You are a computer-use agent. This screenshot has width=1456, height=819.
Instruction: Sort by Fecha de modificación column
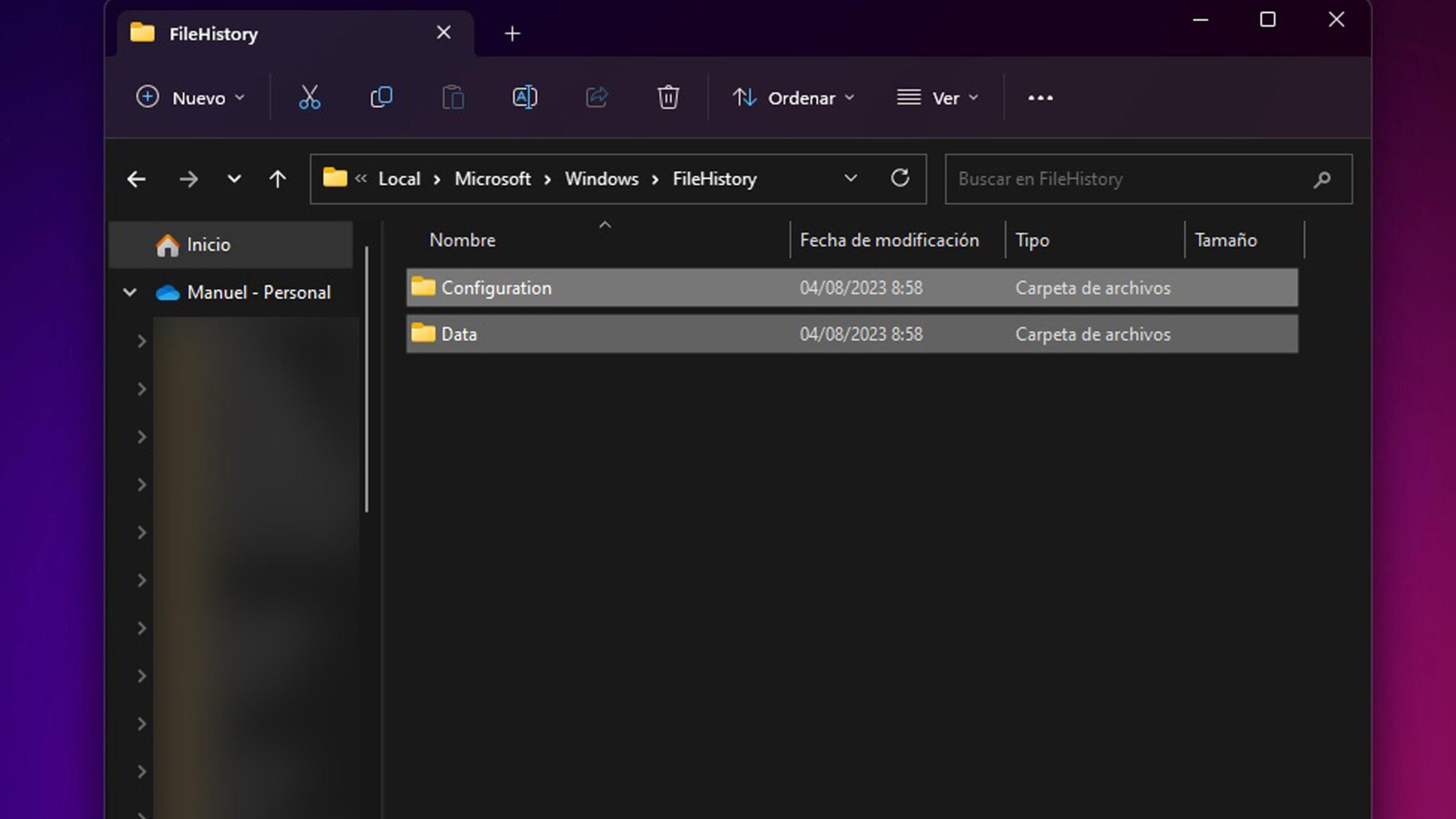(x=889, y=240)
